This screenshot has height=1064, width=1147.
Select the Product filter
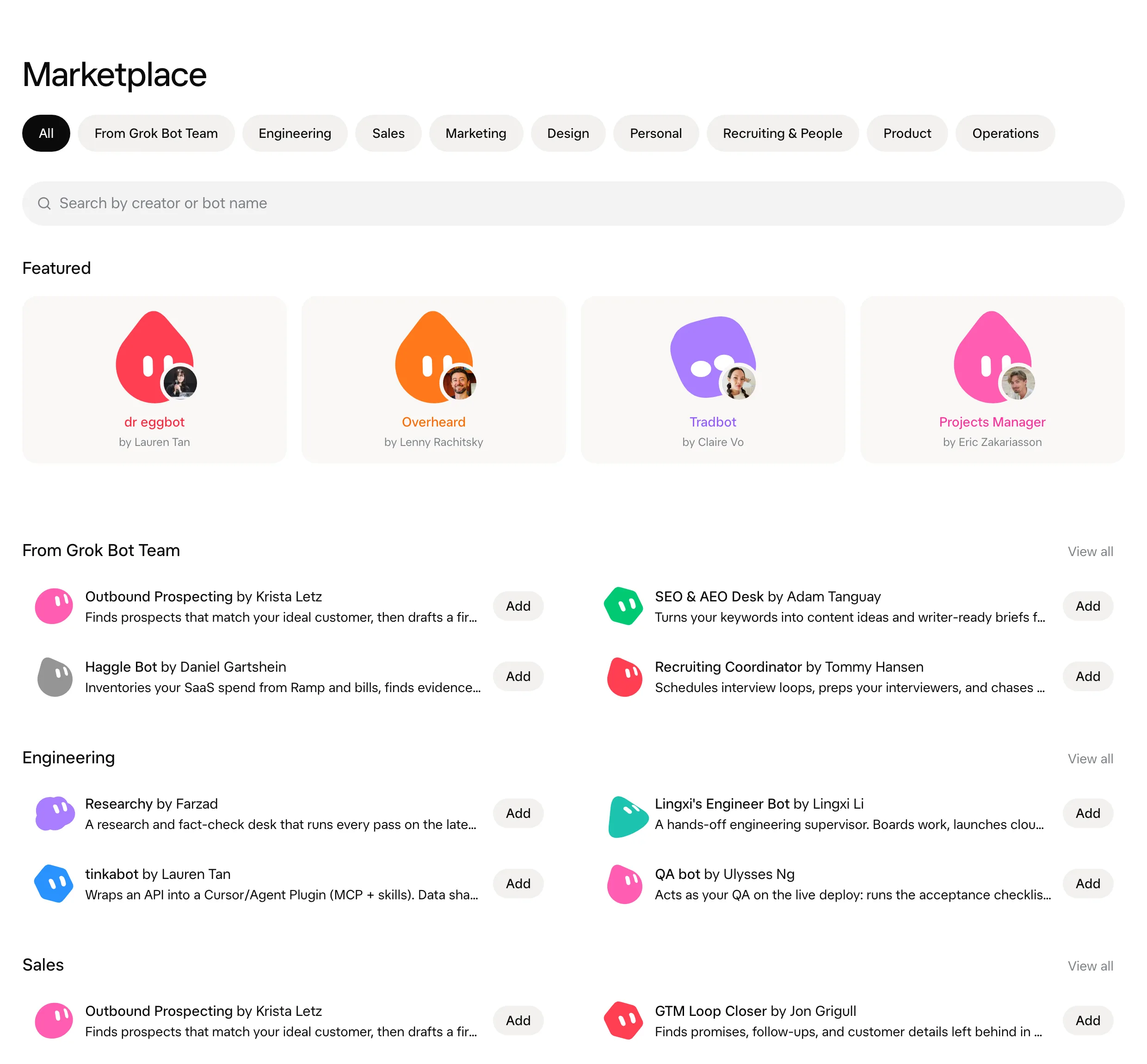(907, 133)
